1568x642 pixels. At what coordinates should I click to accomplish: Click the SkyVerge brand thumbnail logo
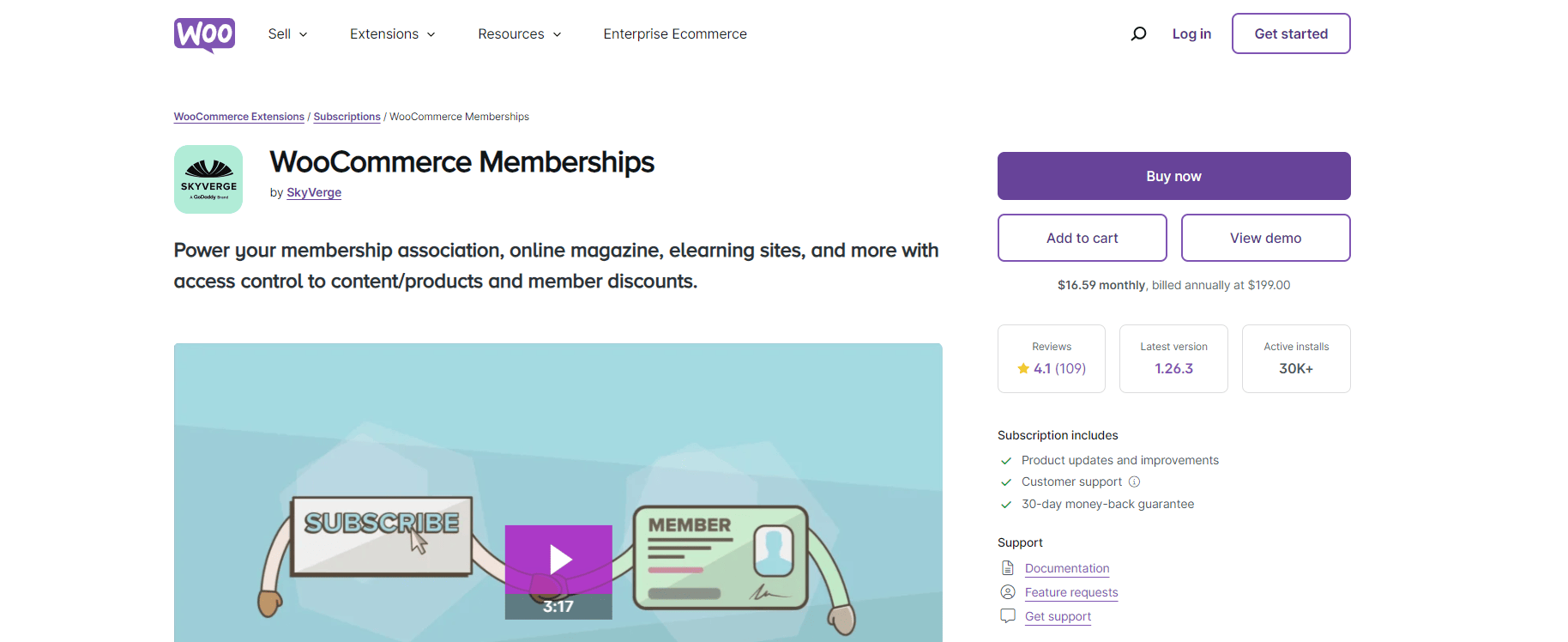click(208, 179)
